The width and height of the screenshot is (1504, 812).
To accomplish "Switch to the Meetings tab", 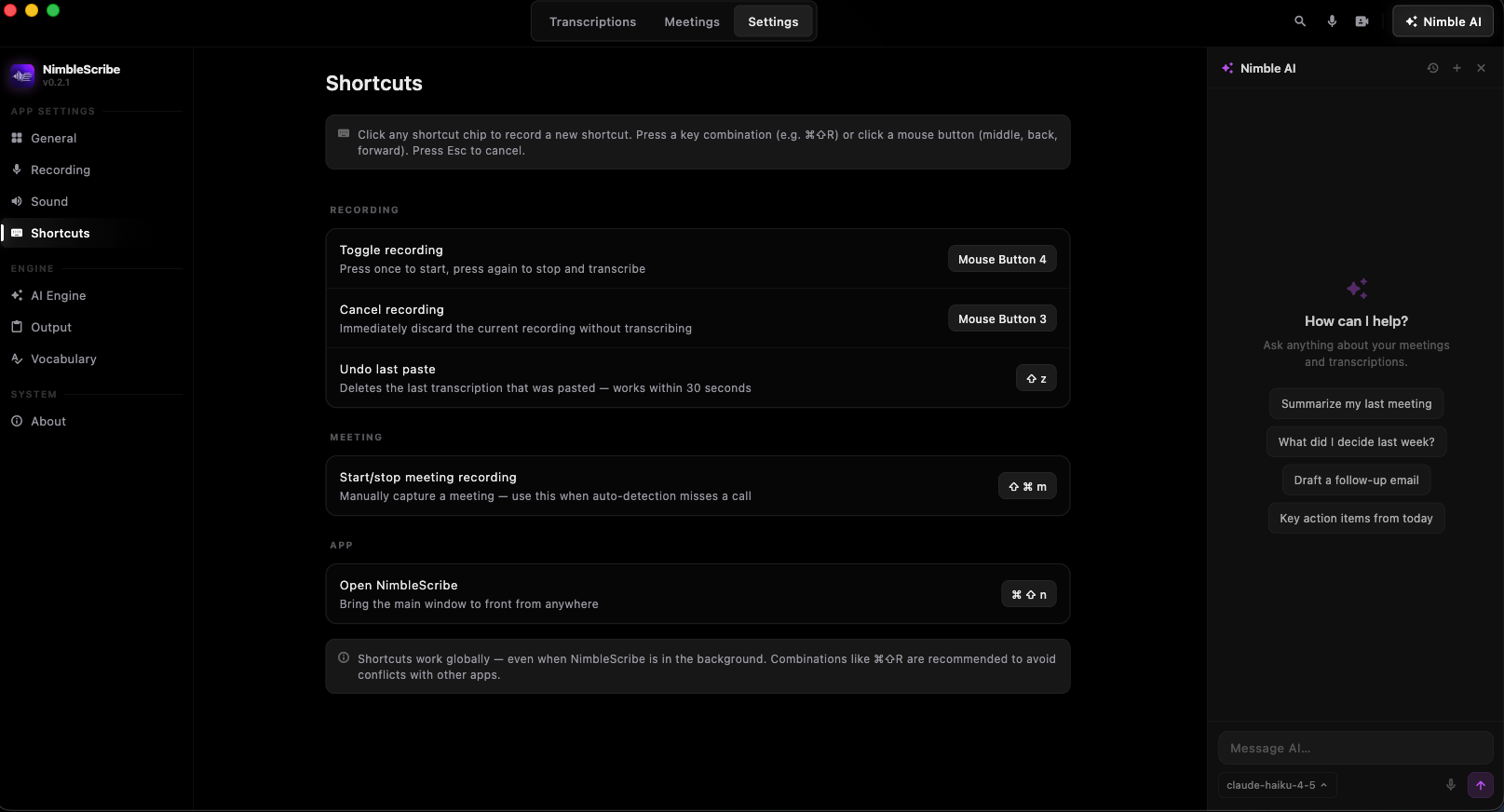I will pyautogui.click(x=692, y=21).
